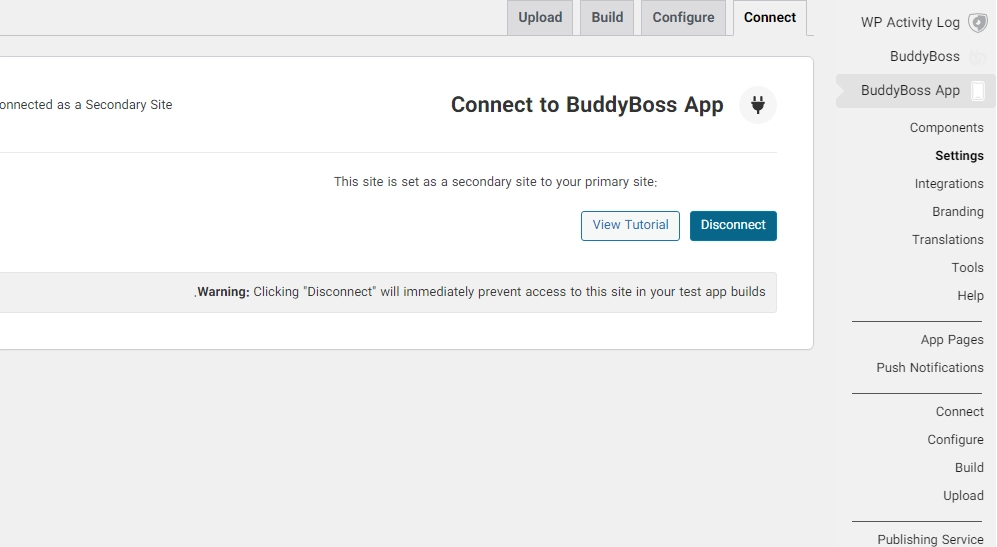
Task: Click the faint BuddyBoss logo icon in sidebar
Action: pyautogui.click(x=977, y=57)
